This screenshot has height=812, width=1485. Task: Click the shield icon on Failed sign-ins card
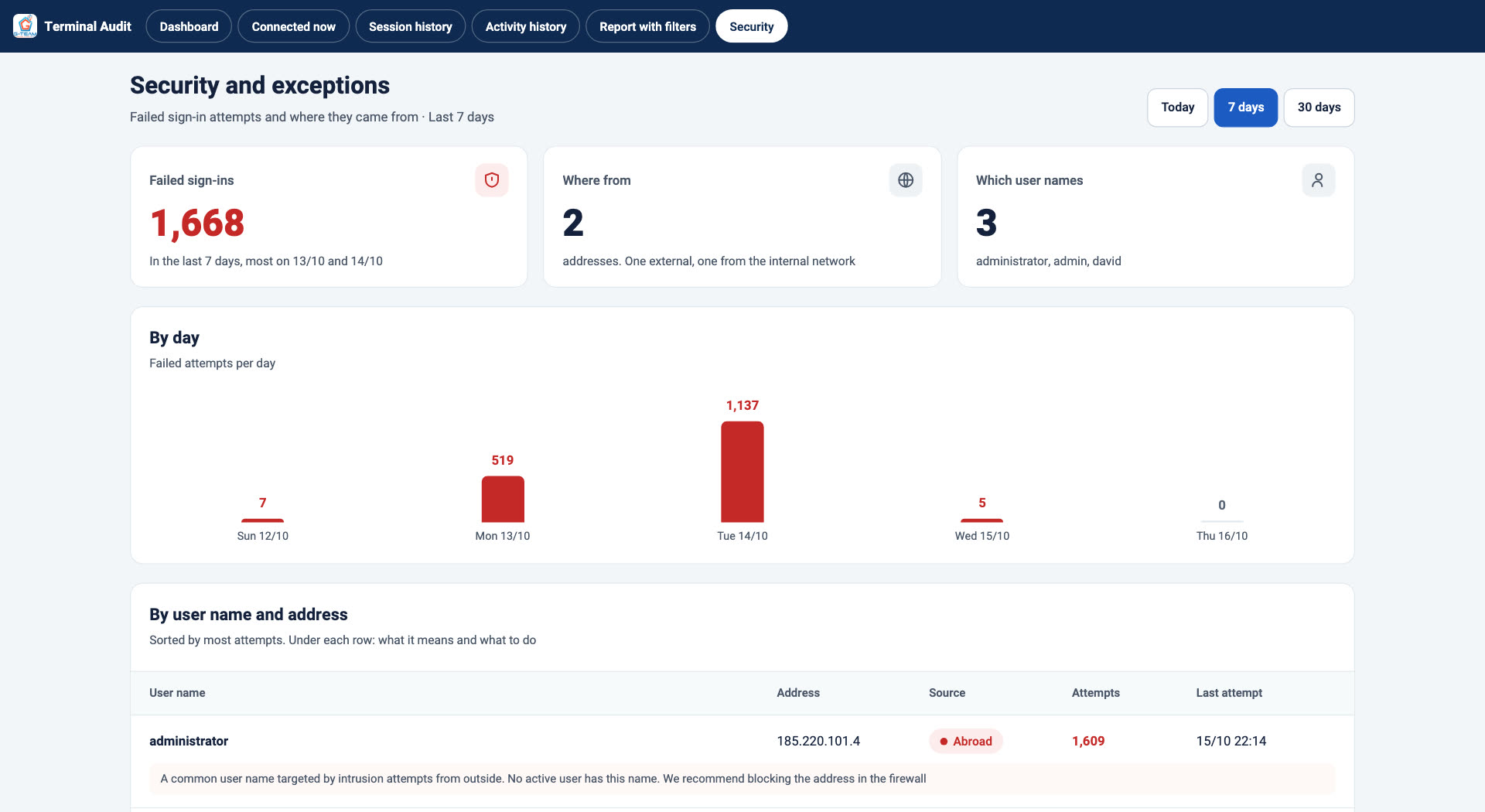tap(492, 180)
